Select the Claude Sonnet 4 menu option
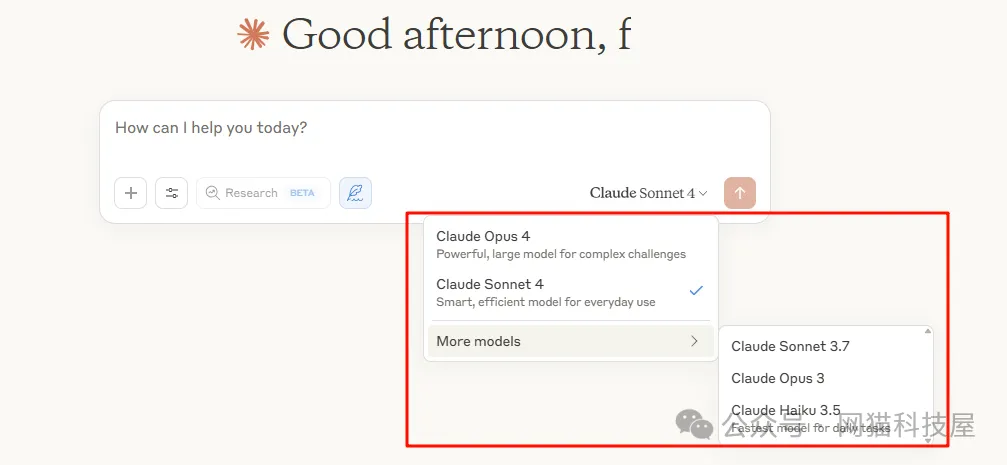Image resolution: width=1007 pixels, height=465 pixels. (x=490, y=285)
